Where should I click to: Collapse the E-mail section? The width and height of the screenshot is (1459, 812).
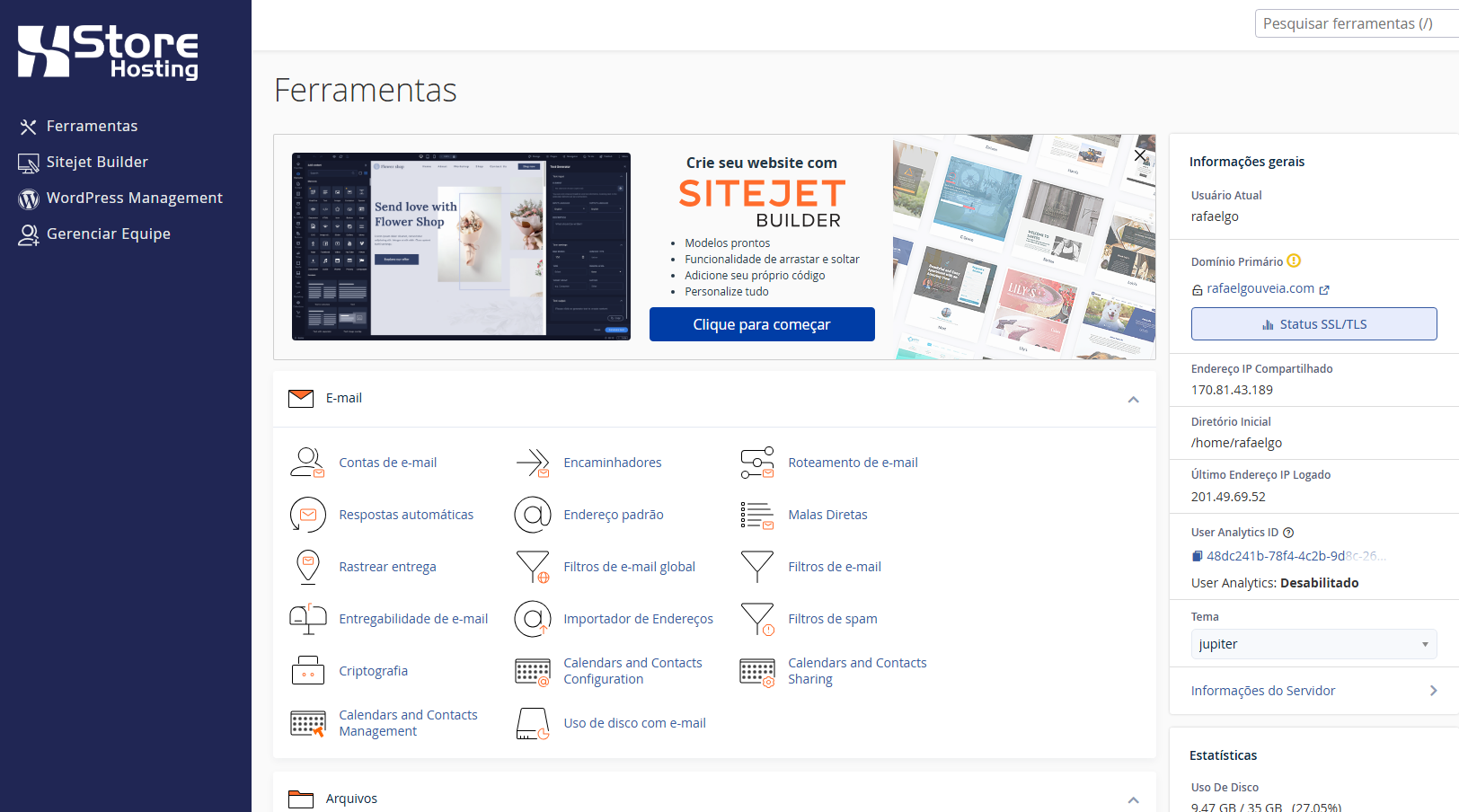point(1133,399)
